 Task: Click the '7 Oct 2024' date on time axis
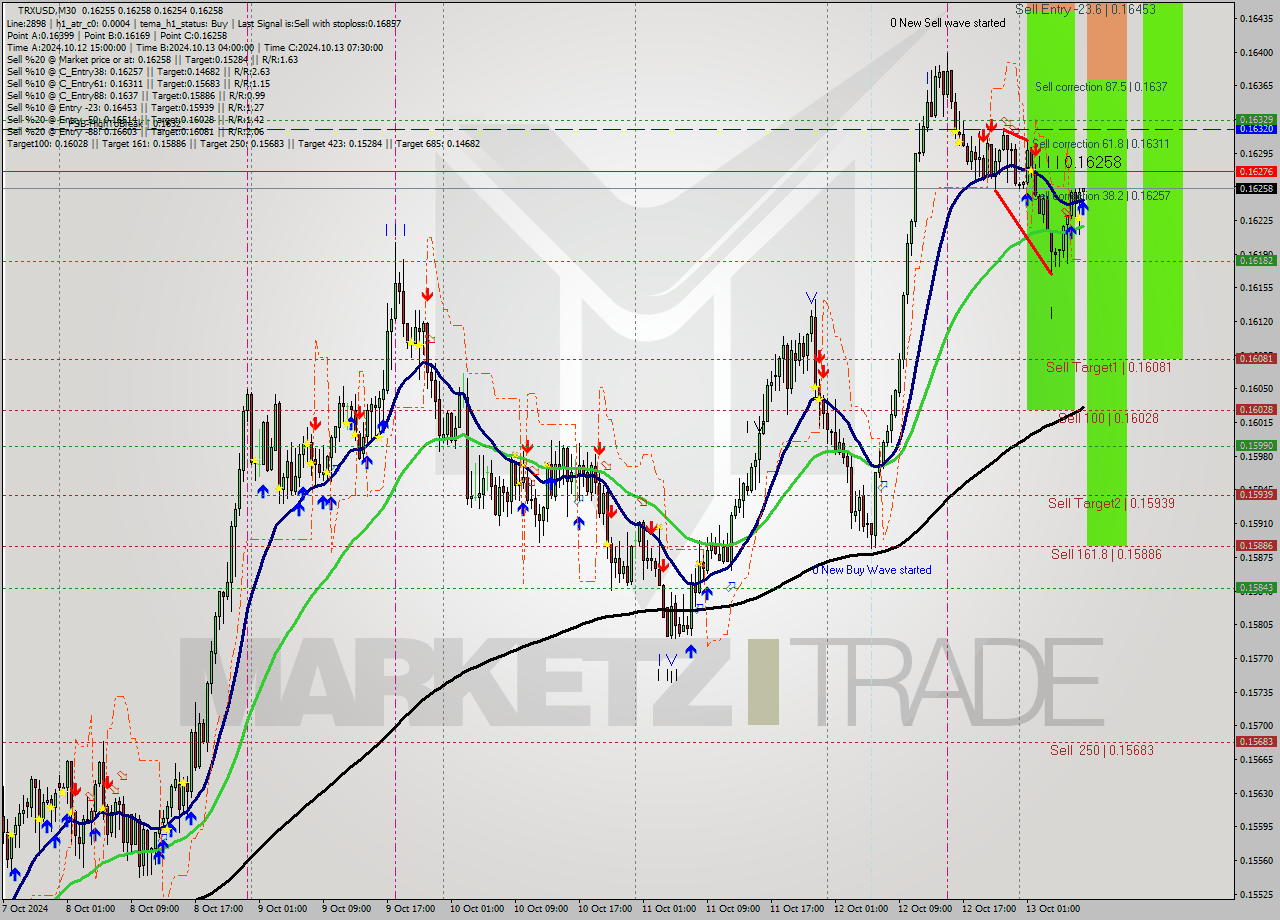[x=26, y=909]
